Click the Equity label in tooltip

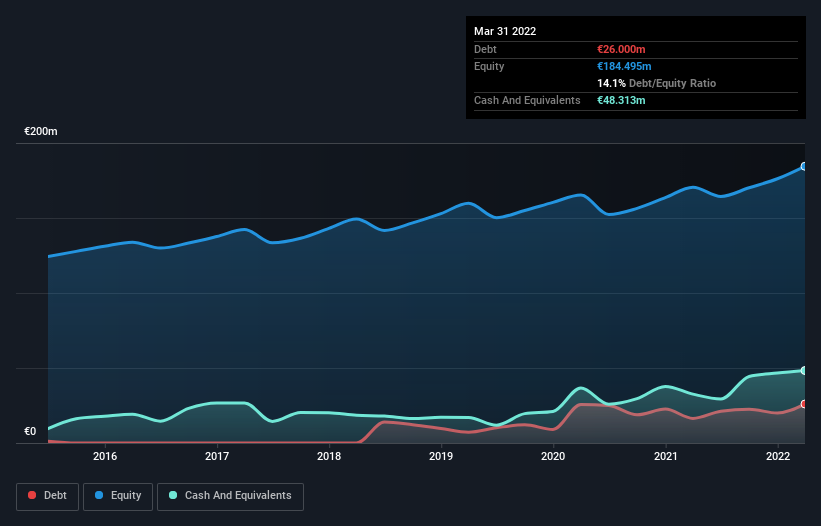(x=489, y=66)
